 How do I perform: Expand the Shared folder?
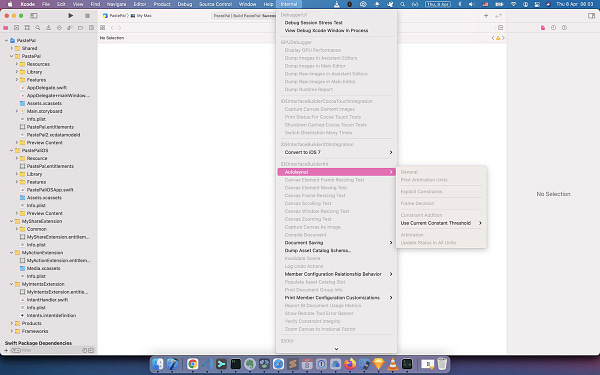[12, 48]
